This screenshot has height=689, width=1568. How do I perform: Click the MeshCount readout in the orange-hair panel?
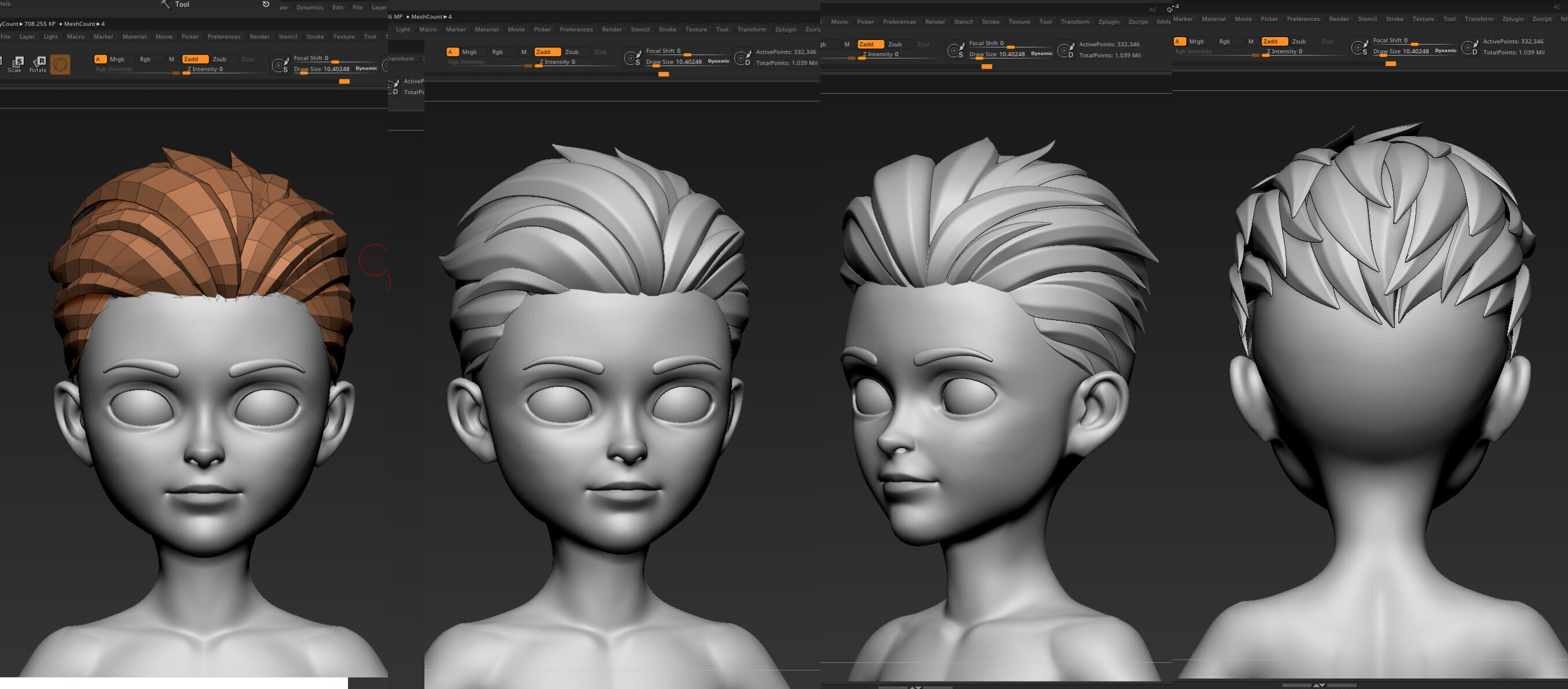[84, 24]
